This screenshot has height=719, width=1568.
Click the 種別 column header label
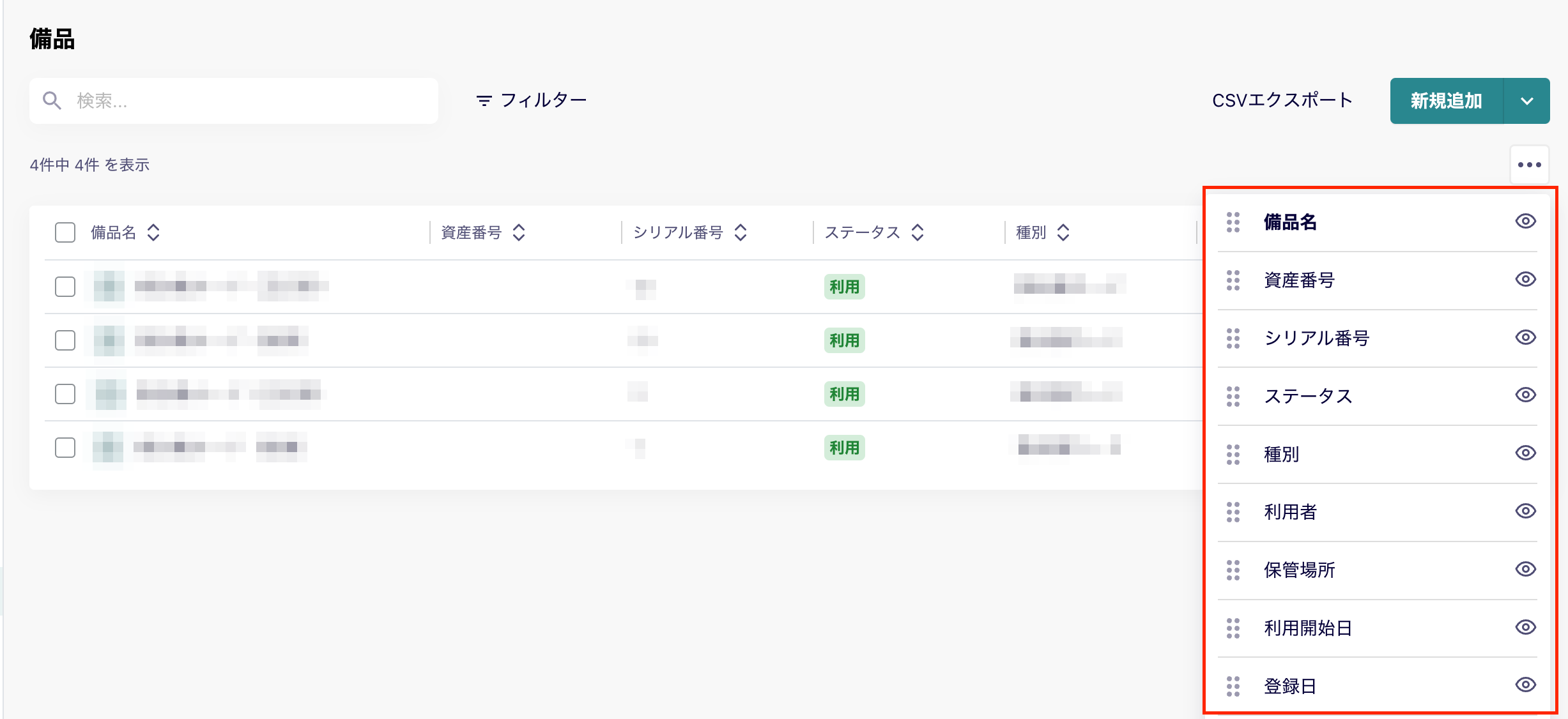pos(1031,232)
